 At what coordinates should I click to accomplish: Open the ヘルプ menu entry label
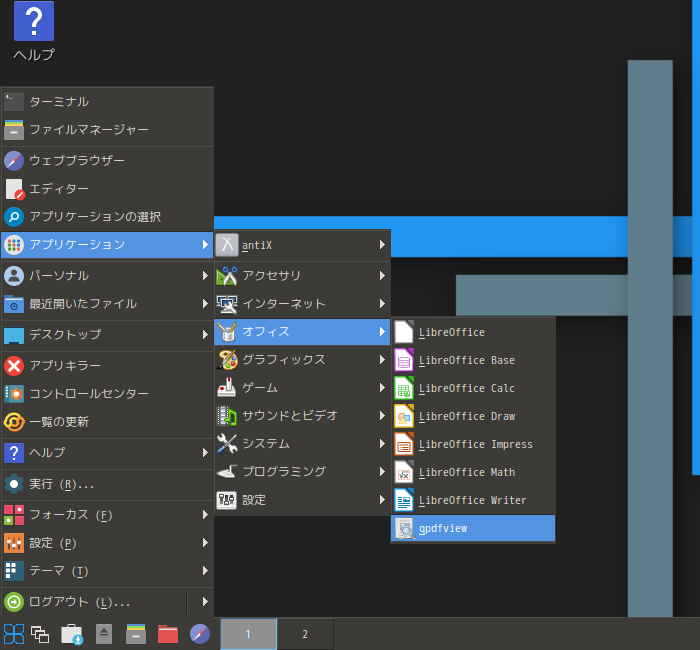tap(47, 453)
